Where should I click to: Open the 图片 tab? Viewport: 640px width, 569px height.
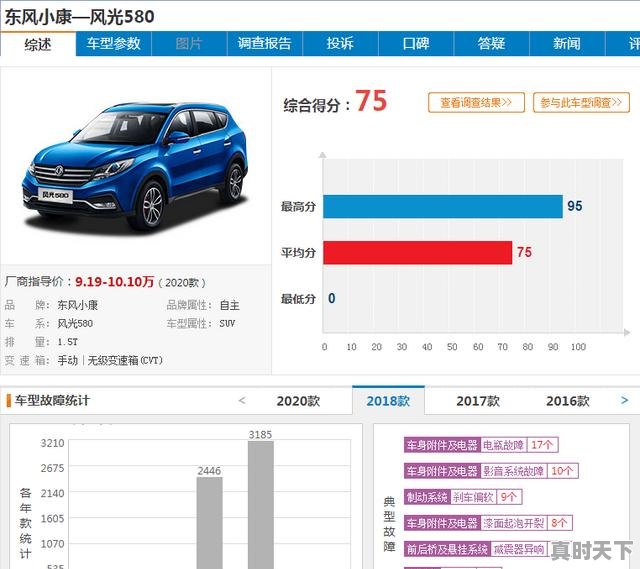[189, 44]
